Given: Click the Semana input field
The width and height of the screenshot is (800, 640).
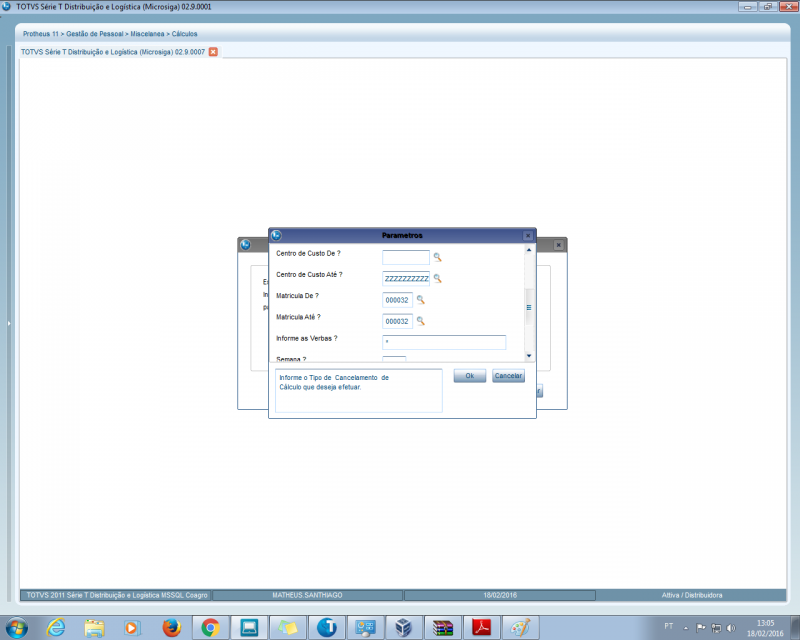Looking at the screenshot, I should coord(394,359).
